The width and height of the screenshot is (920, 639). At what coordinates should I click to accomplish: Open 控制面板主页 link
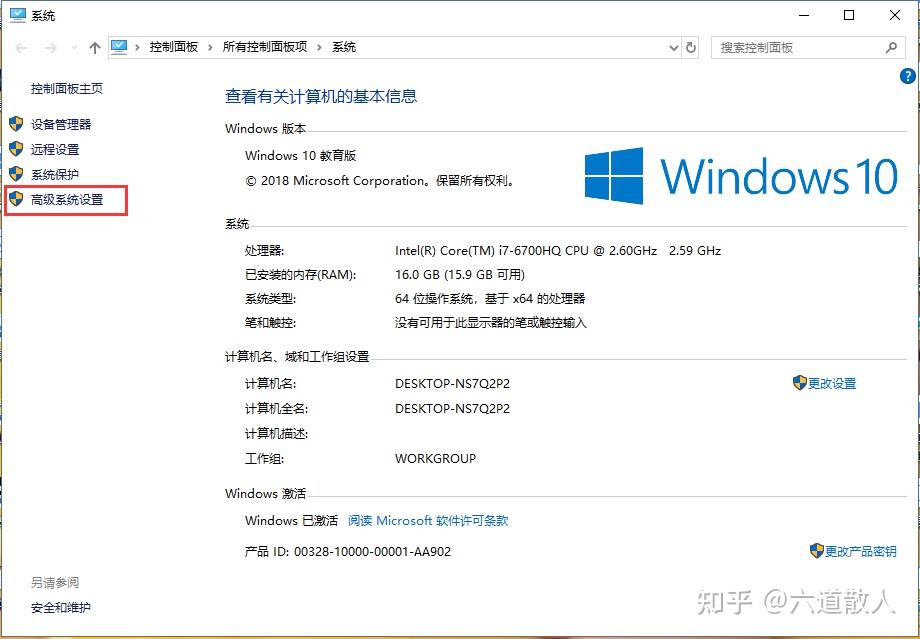(67, 89)
